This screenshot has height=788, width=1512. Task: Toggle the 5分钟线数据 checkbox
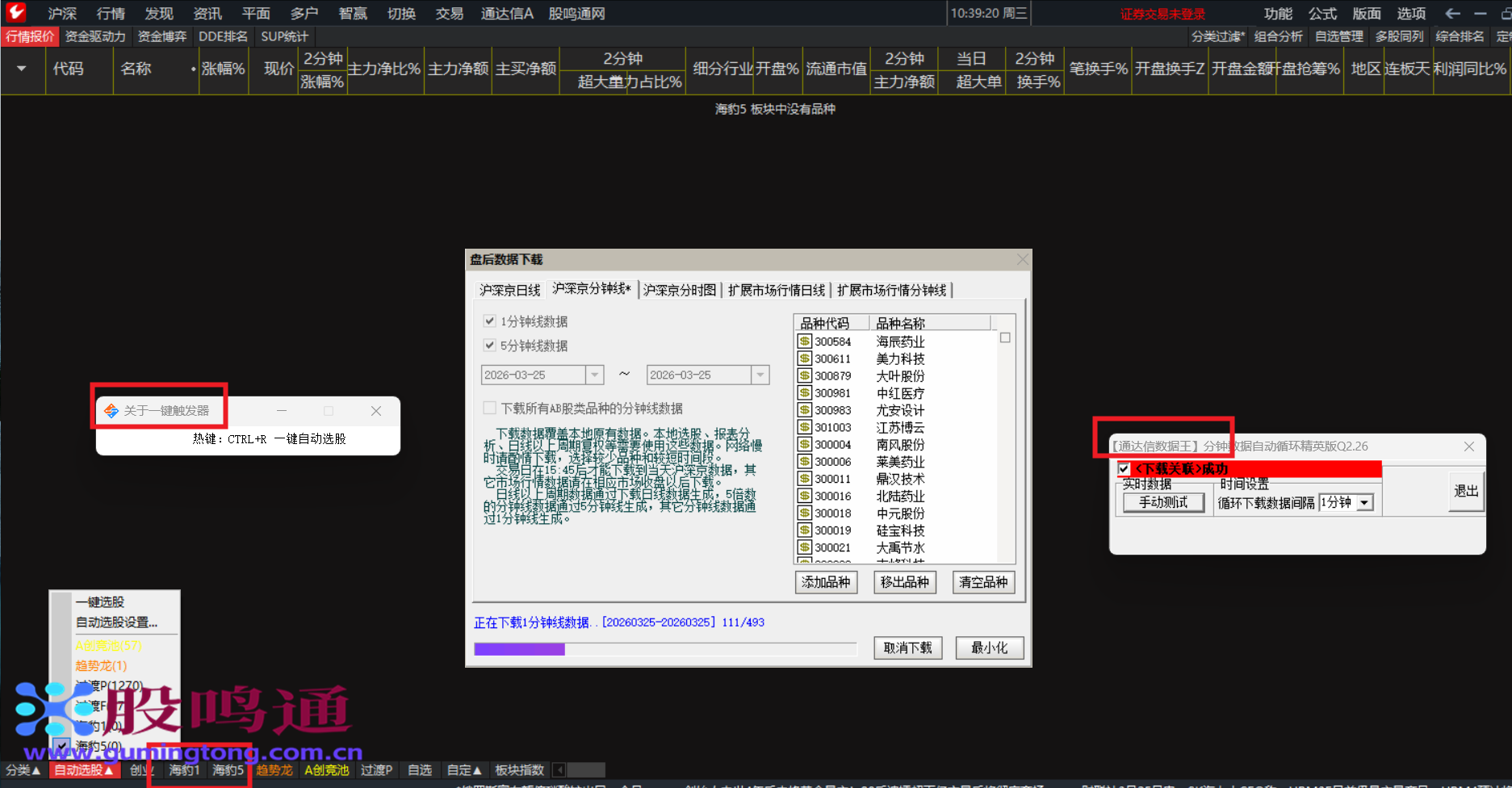click(x=489, y=346)
